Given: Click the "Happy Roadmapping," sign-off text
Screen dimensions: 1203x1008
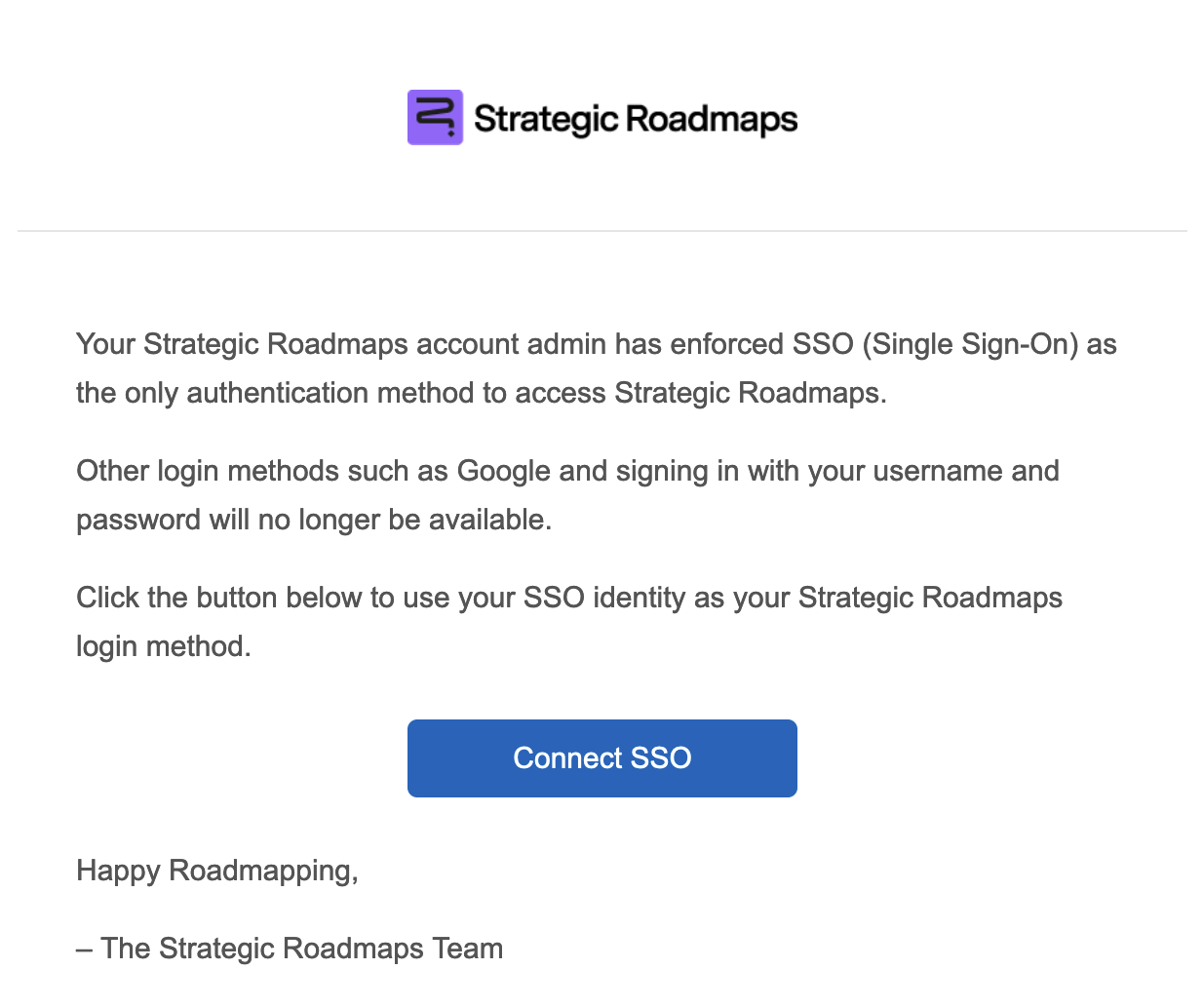Looking at the screenshot, I should (217, 871).
